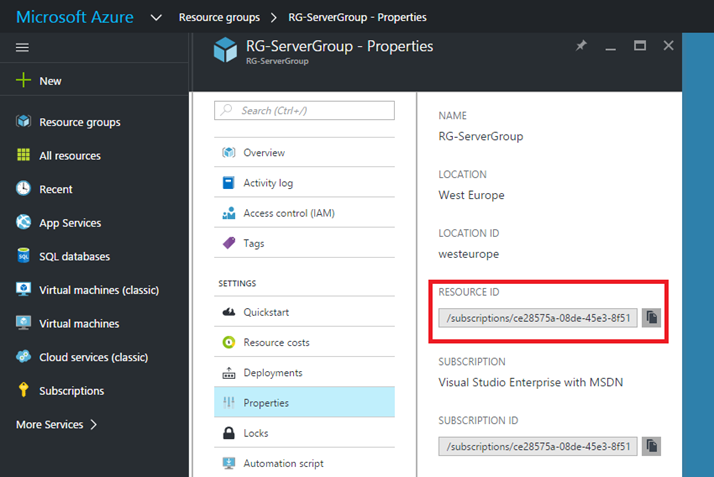Open the Access control (IAM) menu item
This screenshot has width=714, height=477.
304,213
